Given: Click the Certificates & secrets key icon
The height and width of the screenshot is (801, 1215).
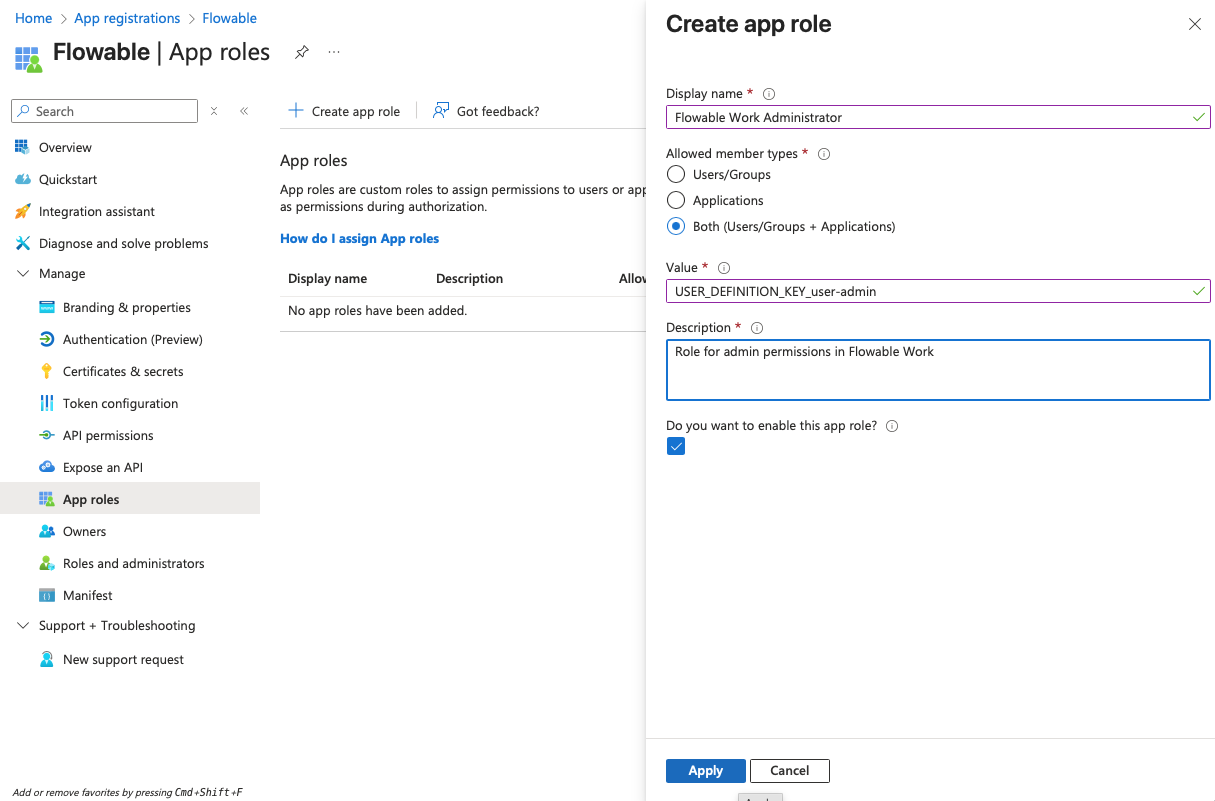Looking at the screenshot, I should click(46, 371).
